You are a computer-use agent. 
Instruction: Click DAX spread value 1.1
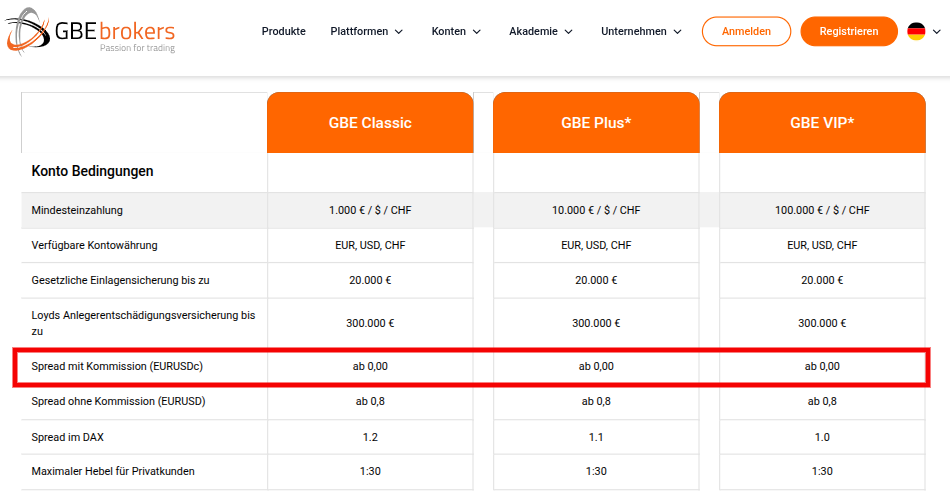point(596,437)
